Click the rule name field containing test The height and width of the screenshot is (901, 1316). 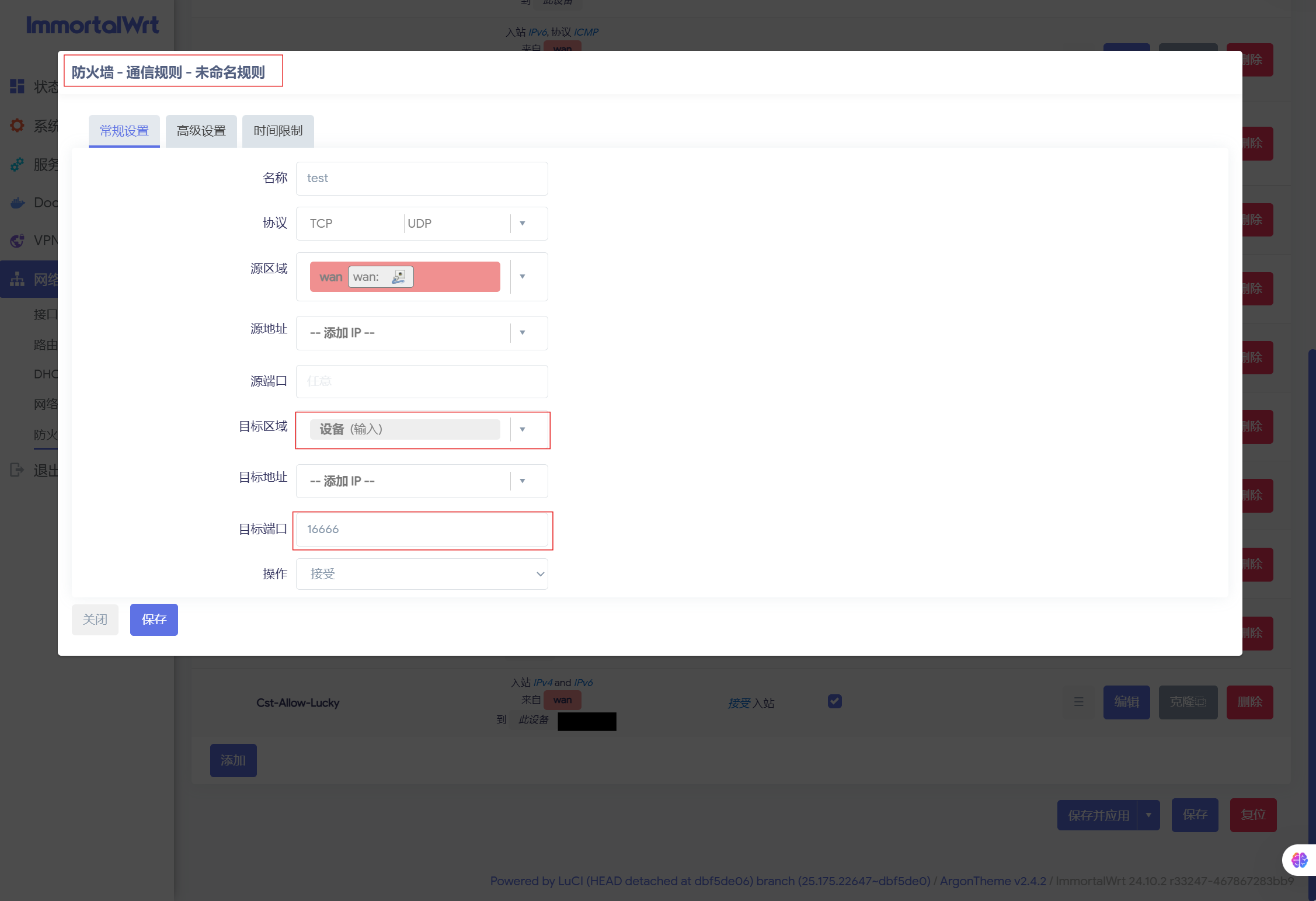pyautogui.click(x=422, y=179)
